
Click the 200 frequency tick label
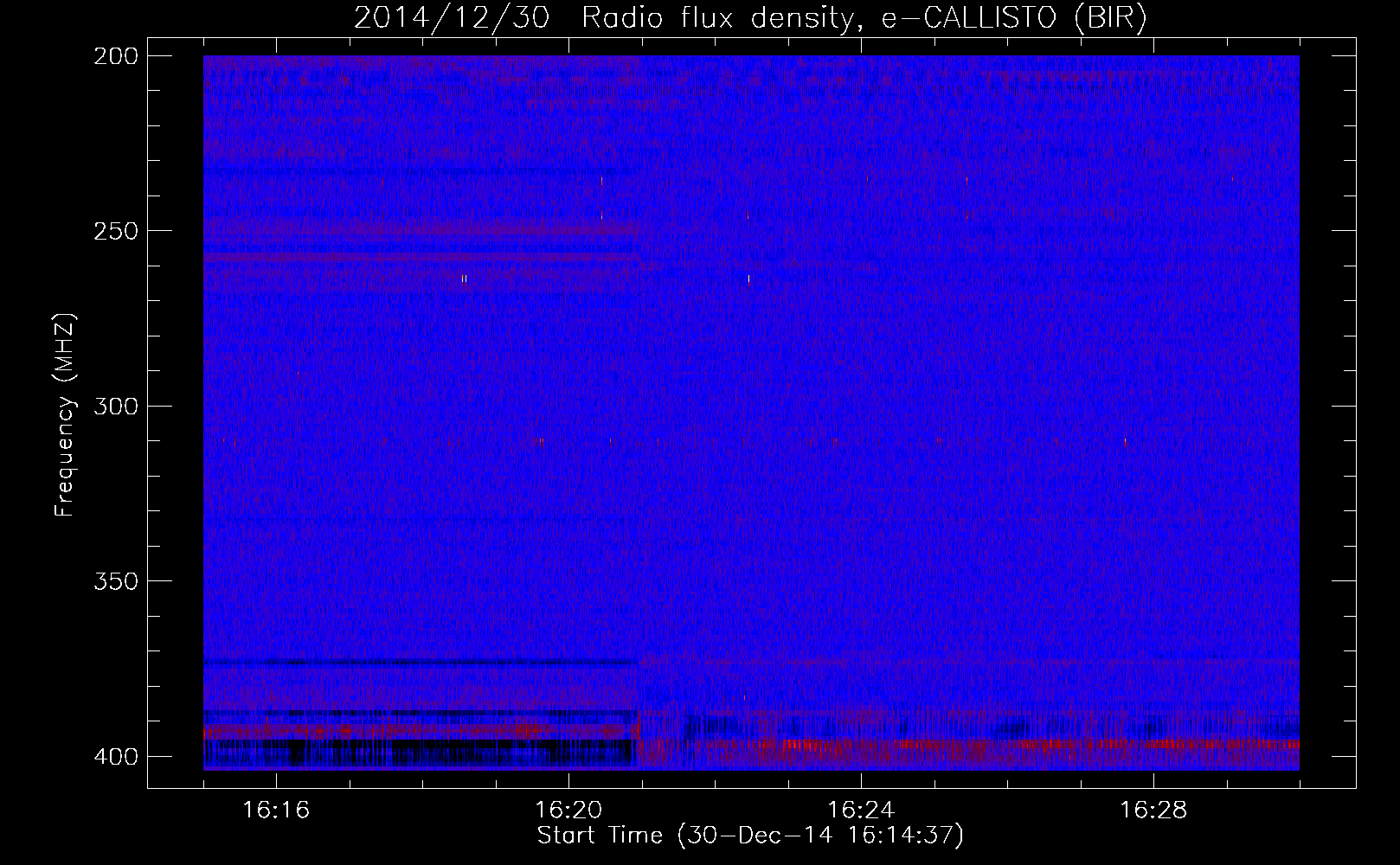pos(116,56)
